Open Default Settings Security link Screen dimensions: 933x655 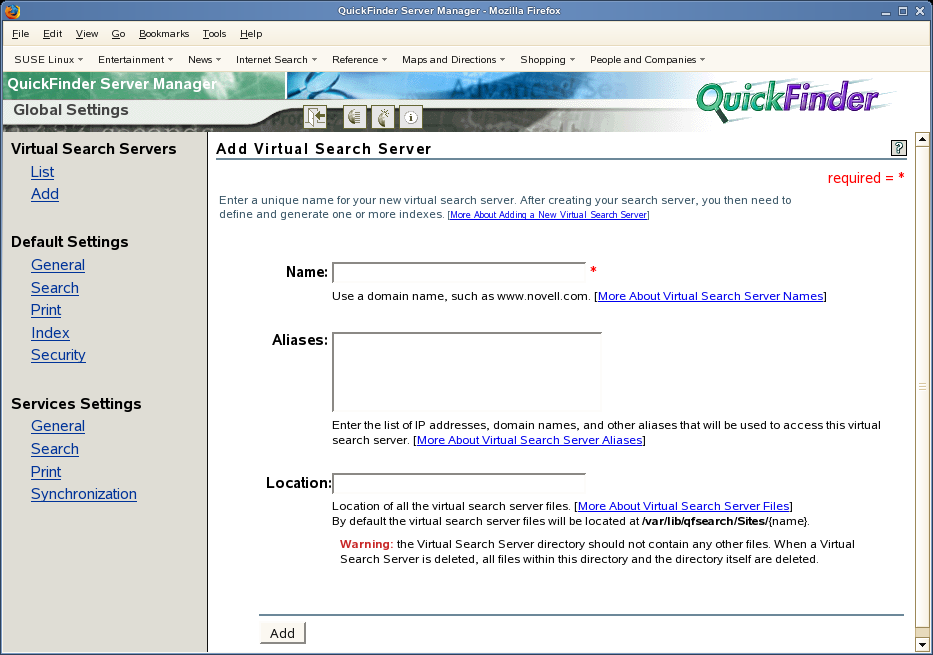tap(58, 355)
